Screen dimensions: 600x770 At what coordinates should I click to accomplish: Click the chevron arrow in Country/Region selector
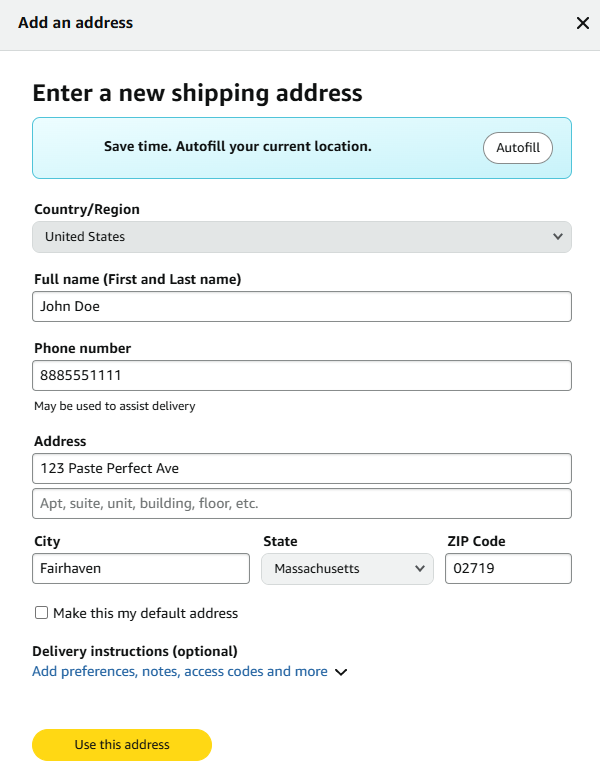click(558, 237)
